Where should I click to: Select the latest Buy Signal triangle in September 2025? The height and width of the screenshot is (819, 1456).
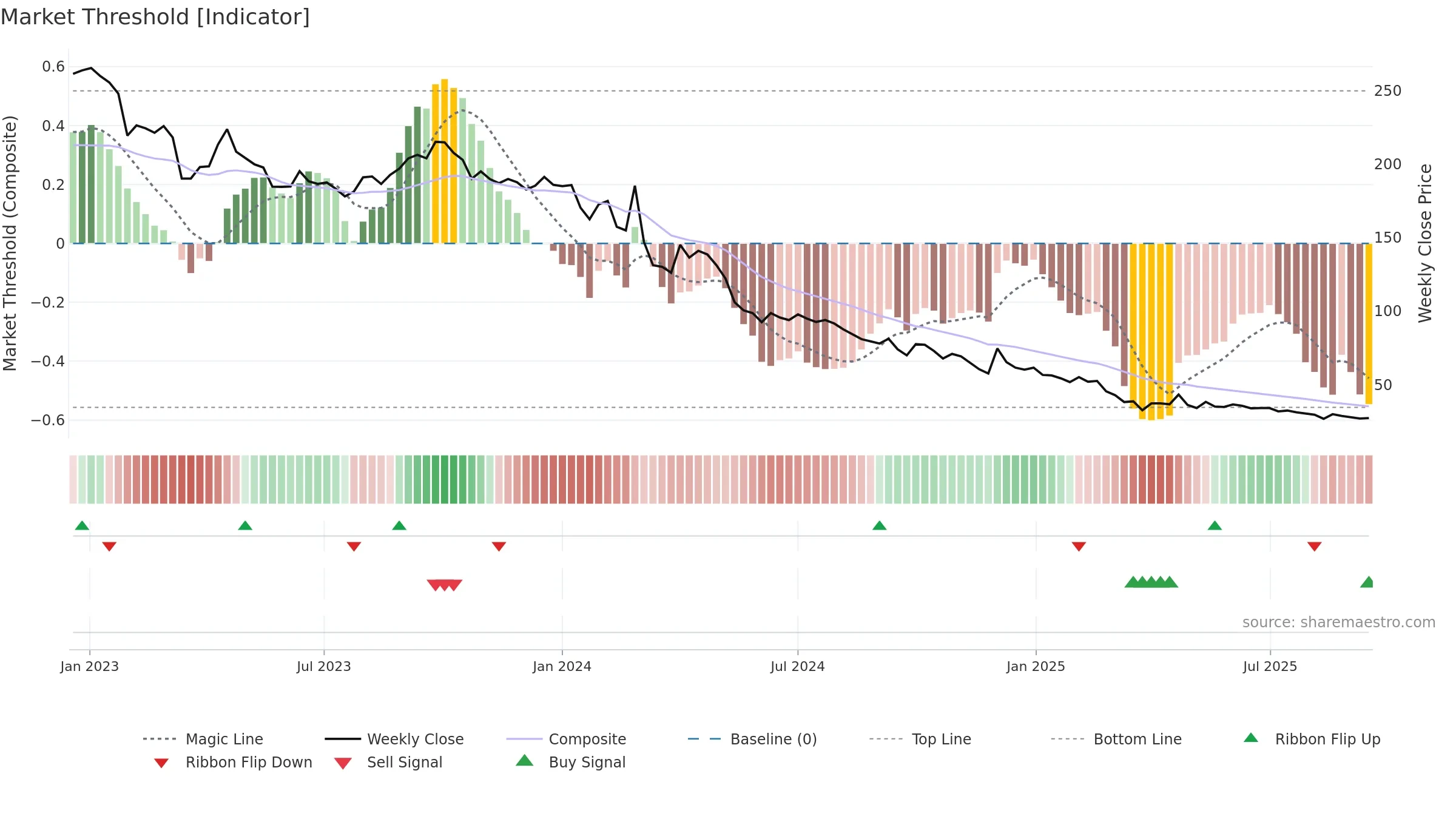coord(1367,582)
